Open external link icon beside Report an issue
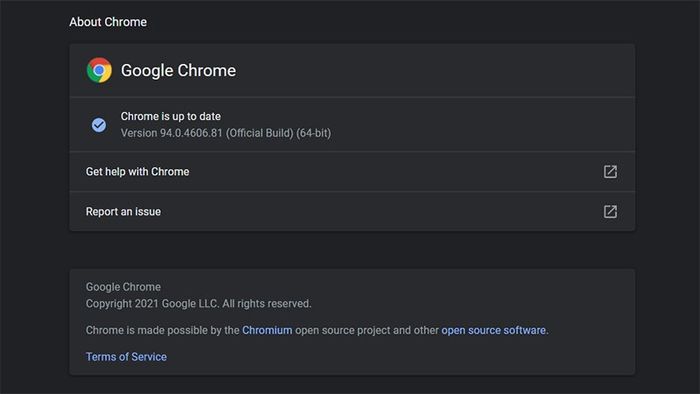The image size is (700, 394). (x=610, y=212)
